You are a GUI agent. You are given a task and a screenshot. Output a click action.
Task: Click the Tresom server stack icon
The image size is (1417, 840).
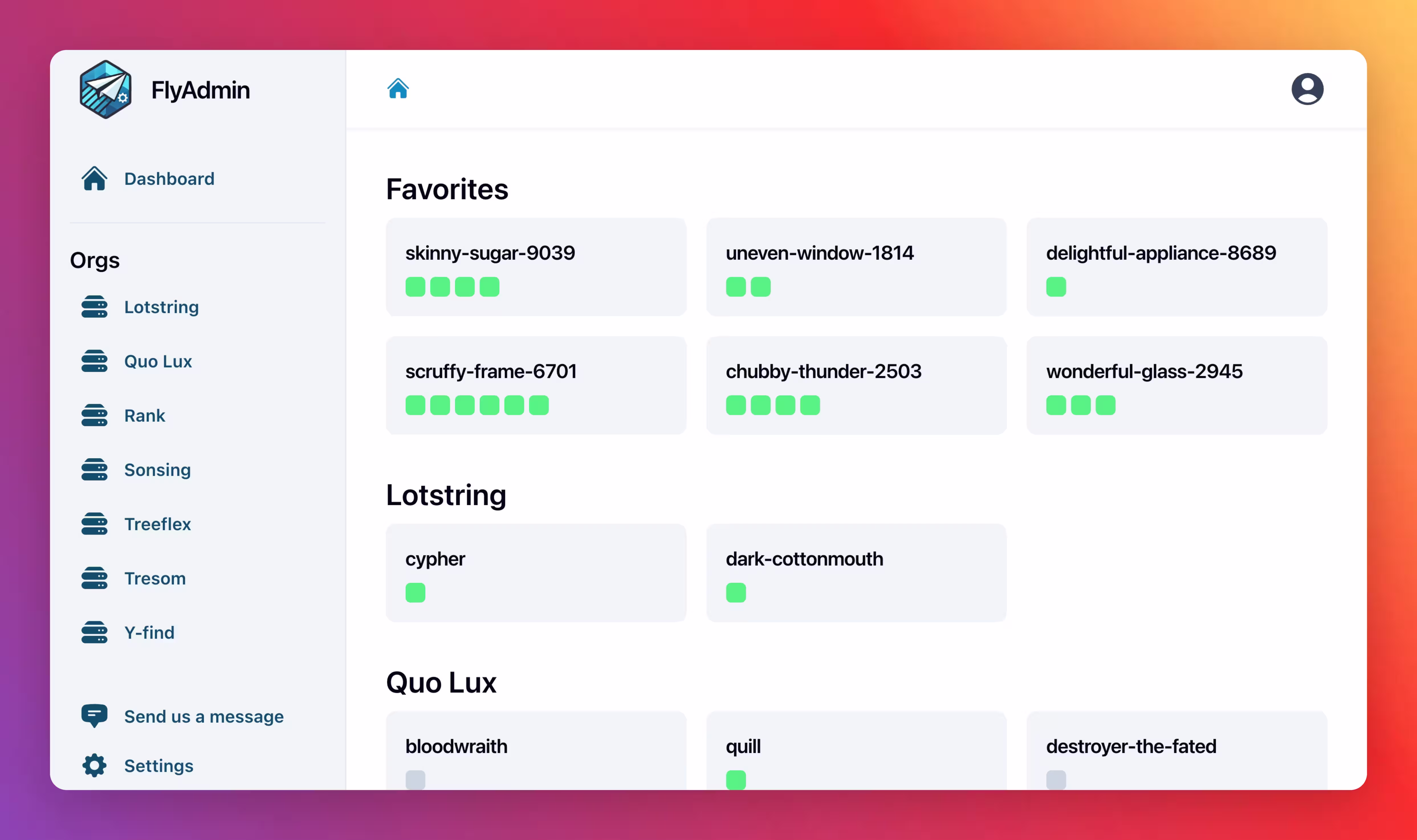pyautogui.click(x=94, y=578)
